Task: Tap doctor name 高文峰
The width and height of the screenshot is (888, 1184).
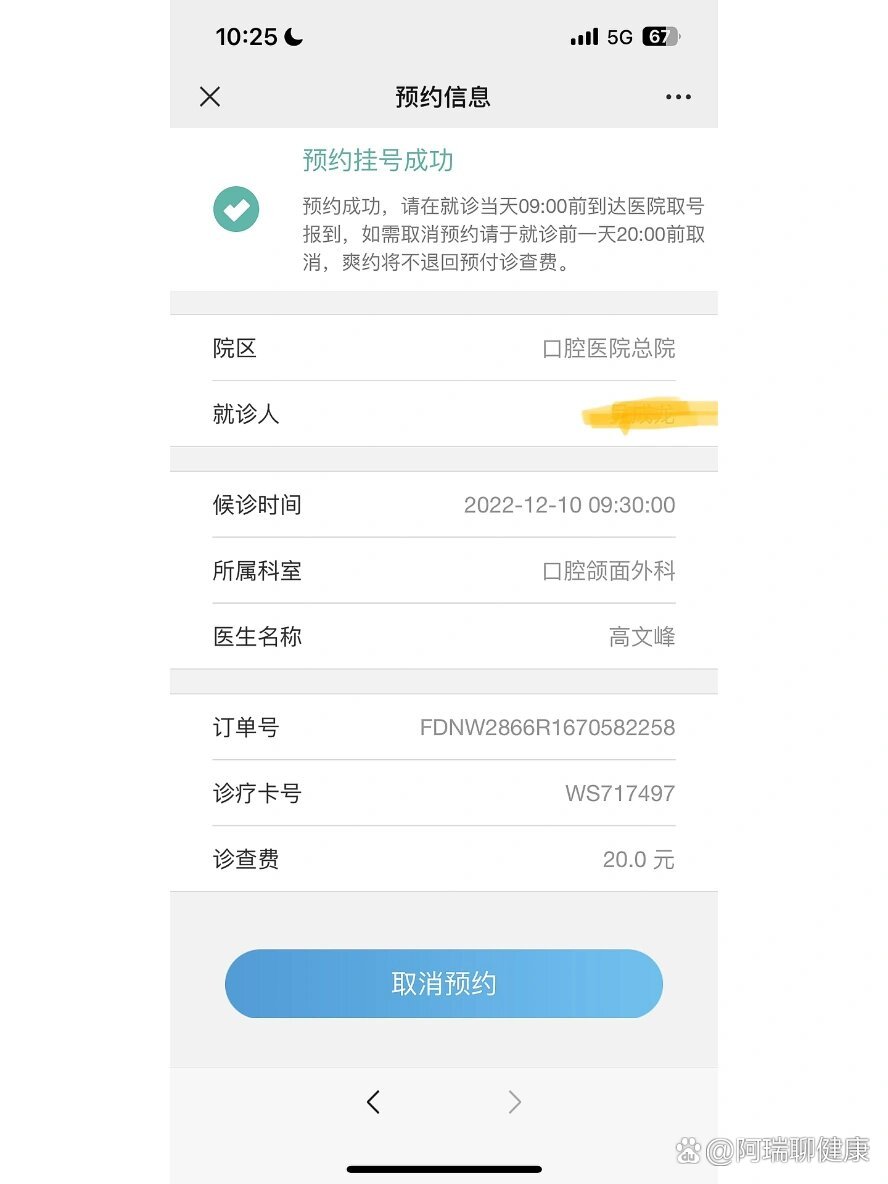Action: click(x=642, y=637)
